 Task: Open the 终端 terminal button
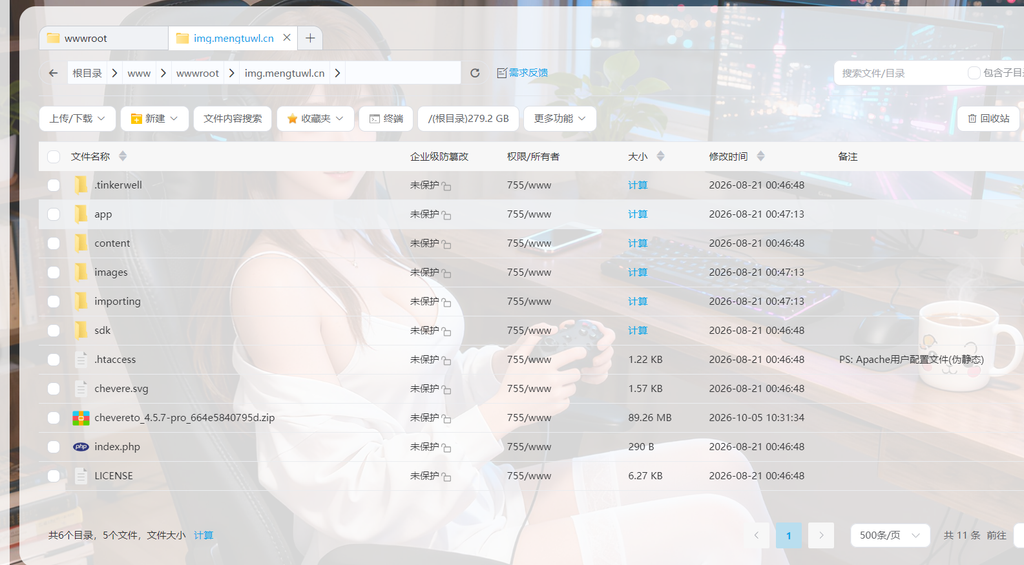coord(386,118)
